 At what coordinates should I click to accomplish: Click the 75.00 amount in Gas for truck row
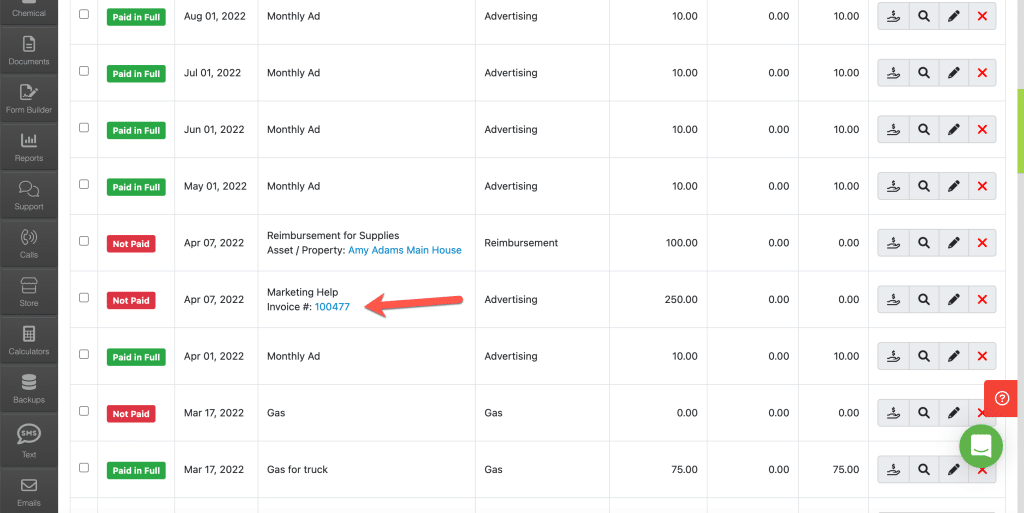684,469
